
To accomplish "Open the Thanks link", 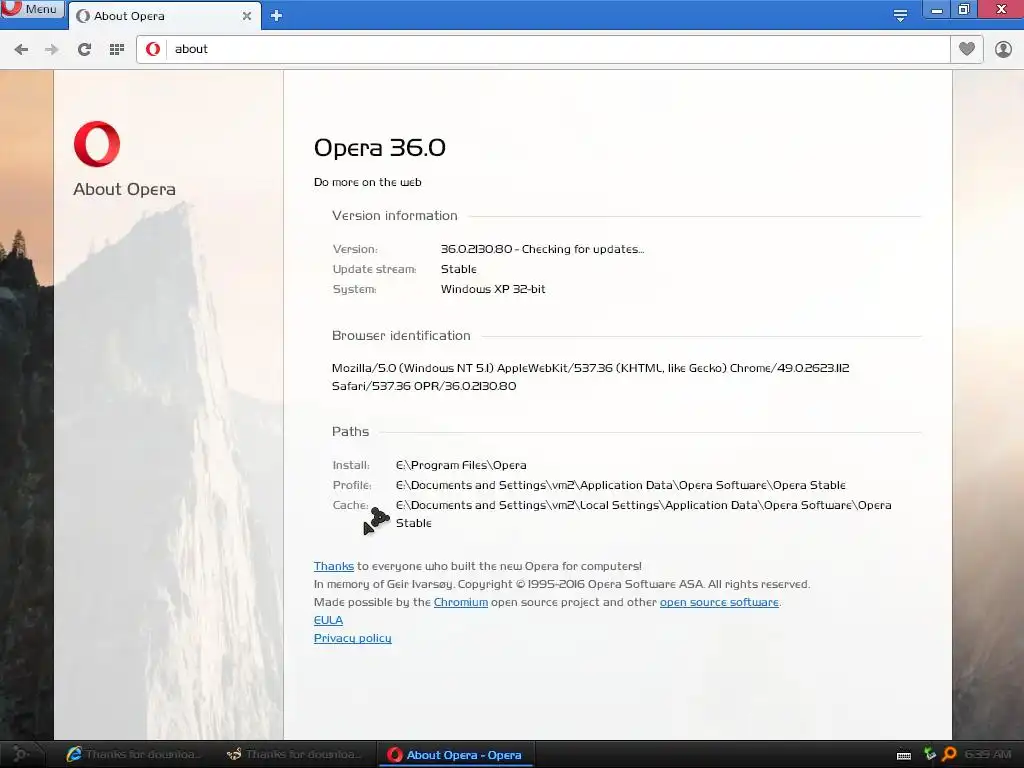I will click(334, 566).
